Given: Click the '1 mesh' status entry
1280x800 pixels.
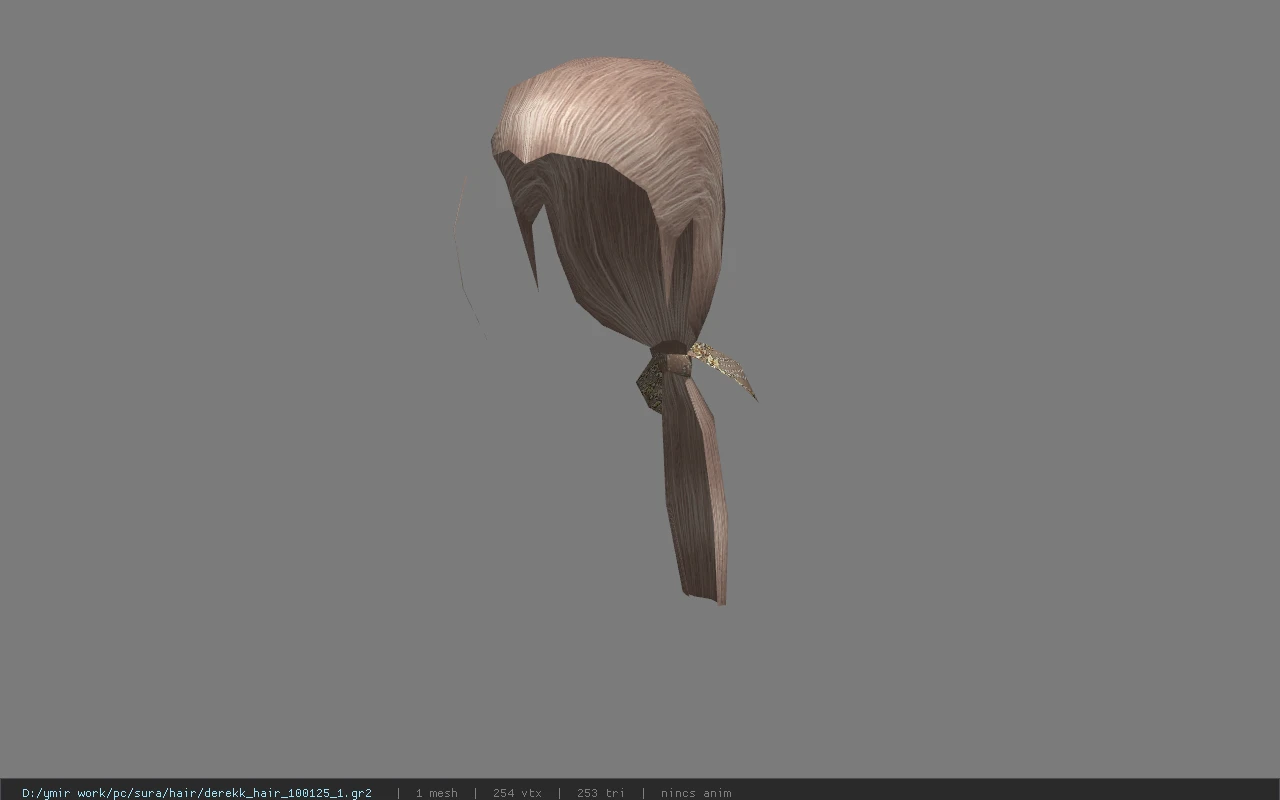Looking at the screenshot, I should click(436, 793).
